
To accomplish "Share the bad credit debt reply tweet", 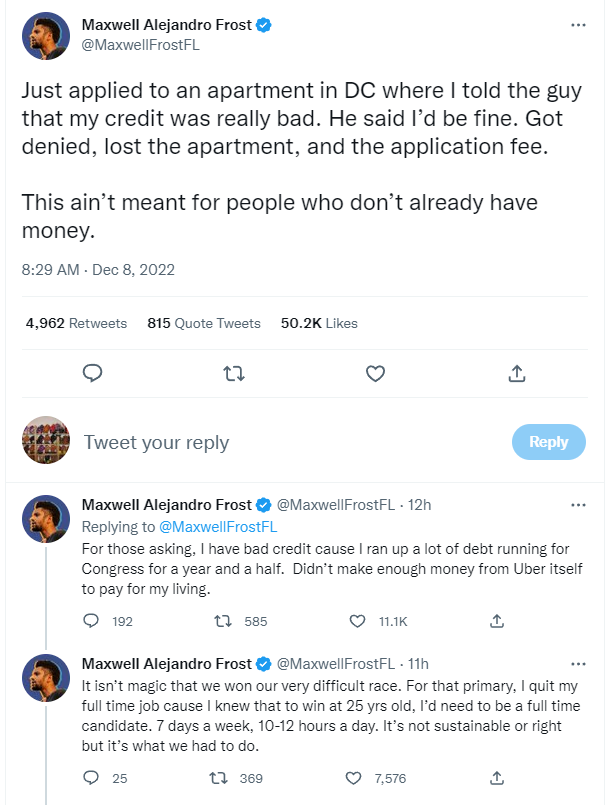I will [497, 621].
